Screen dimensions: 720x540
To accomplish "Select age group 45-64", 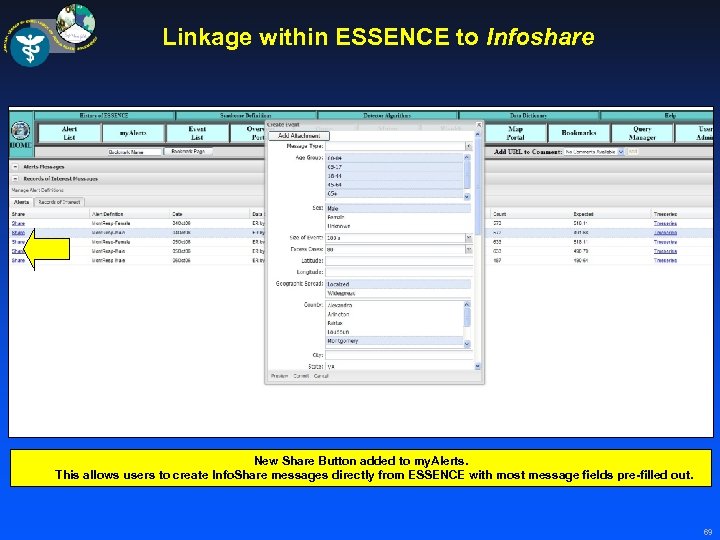I will pyautogui.click(x=394, y=185).
